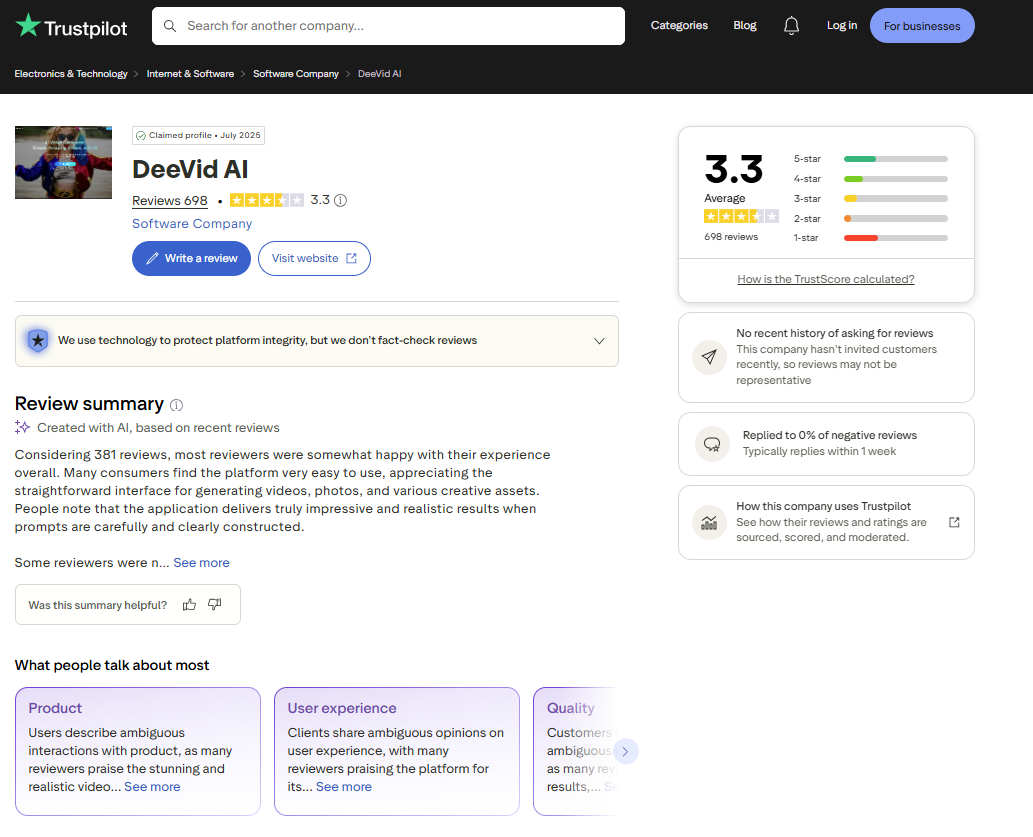Open the Reviews 698 link
Image resolution: width=1033 pixels, height=837 pixels.
pos(170,200)
